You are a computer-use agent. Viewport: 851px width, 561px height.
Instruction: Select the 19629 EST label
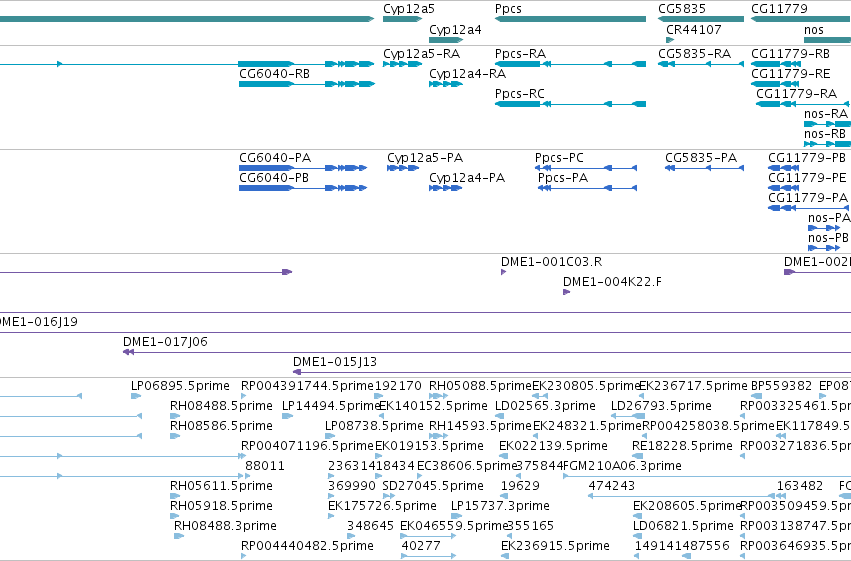pyautogui.click(x=520, y=486)
